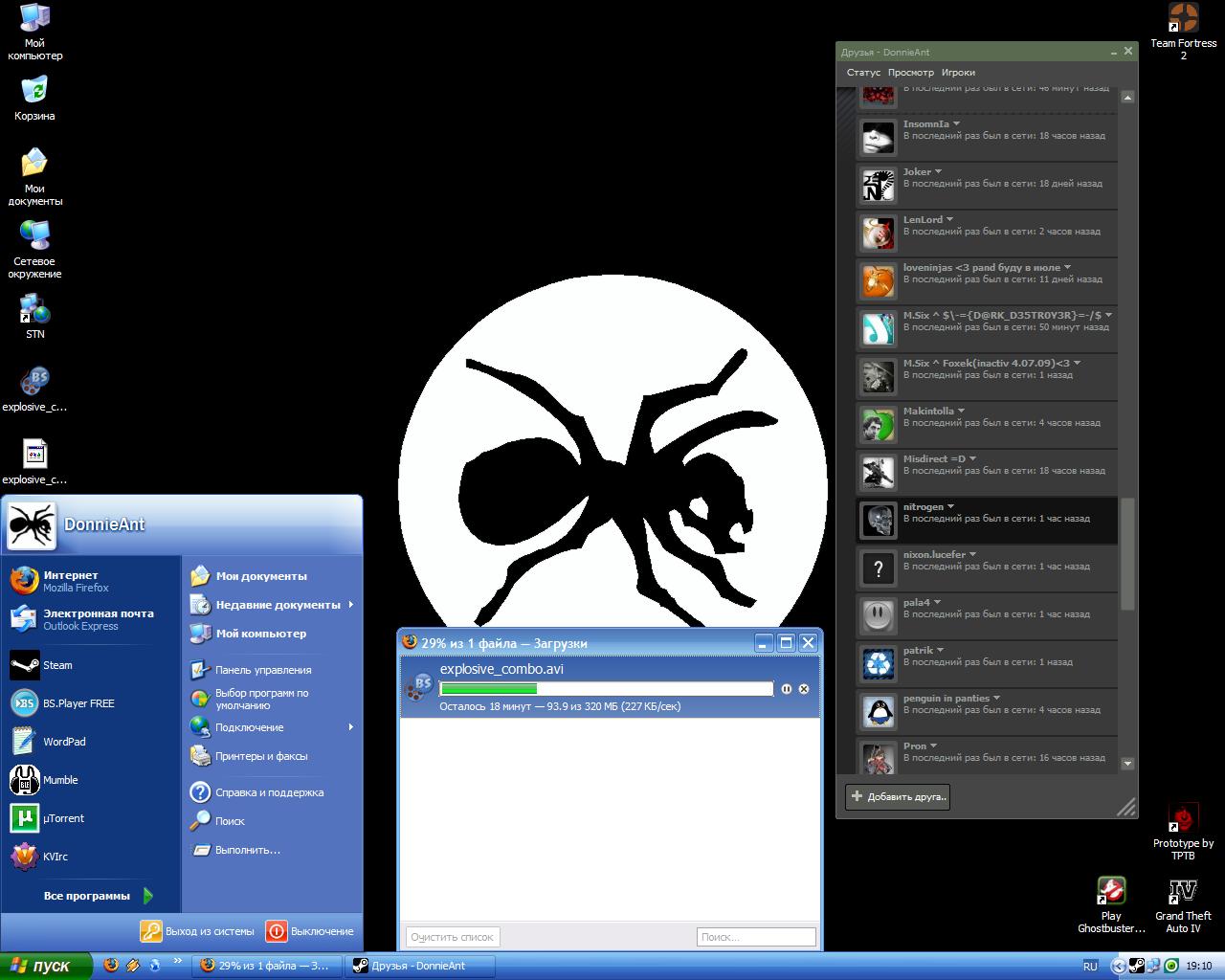Select Play Ghostbusters desktop shortcut
The width and height of the screenshot is (1225, 980).
click(1111, 905)
